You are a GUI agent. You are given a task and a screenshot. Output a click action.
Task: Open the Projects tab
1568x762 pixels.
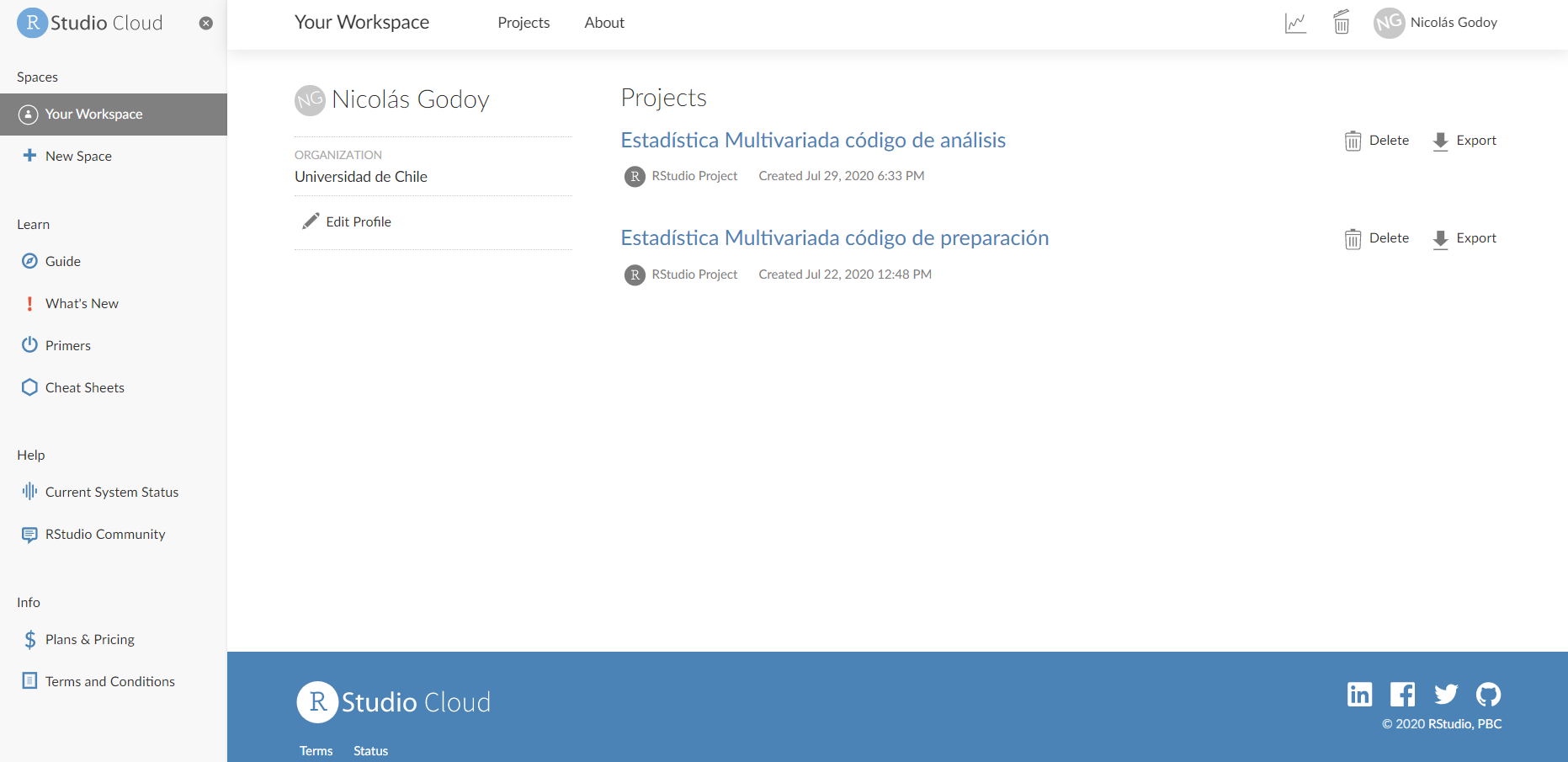[x=524, y=23]
